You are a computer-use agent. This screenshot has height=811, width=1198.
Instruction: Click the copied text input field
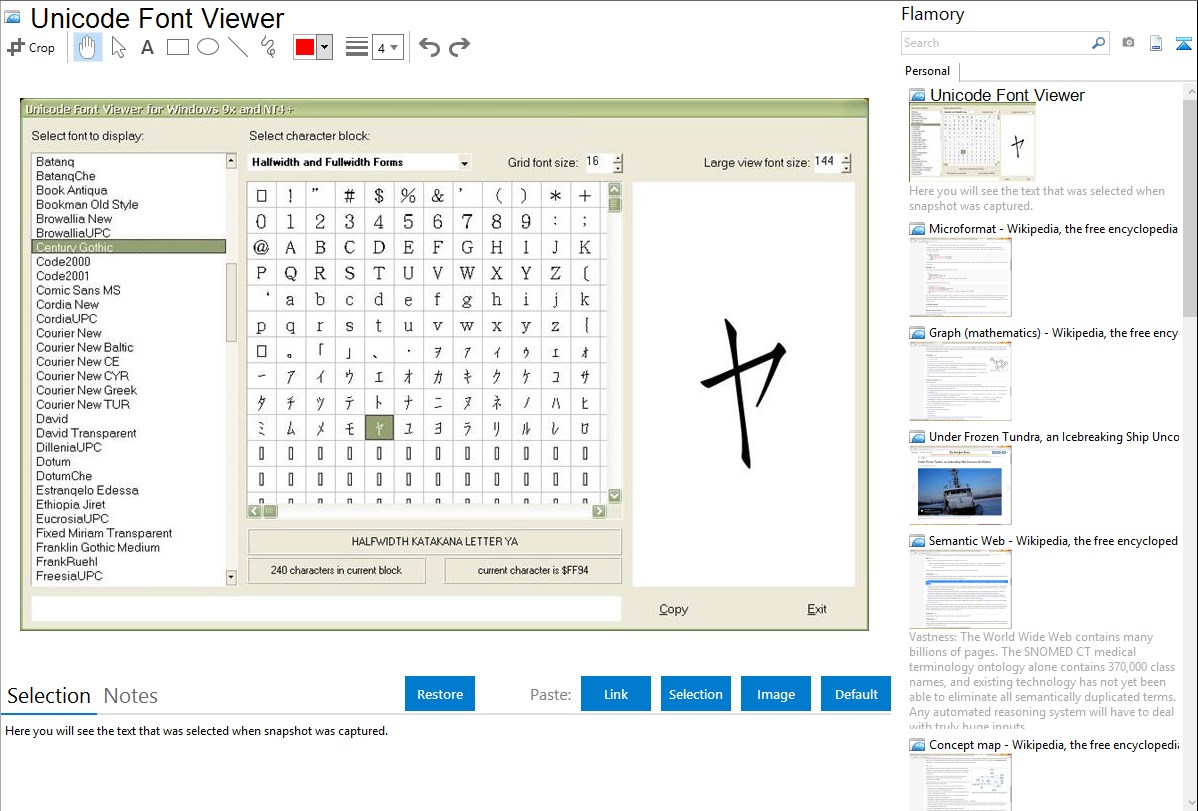tap(326, 608)
